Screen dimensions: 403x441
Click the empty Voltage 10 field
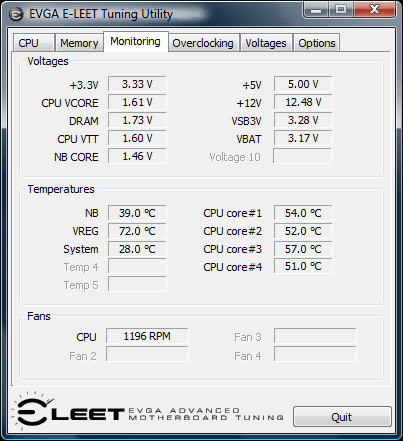302,156
